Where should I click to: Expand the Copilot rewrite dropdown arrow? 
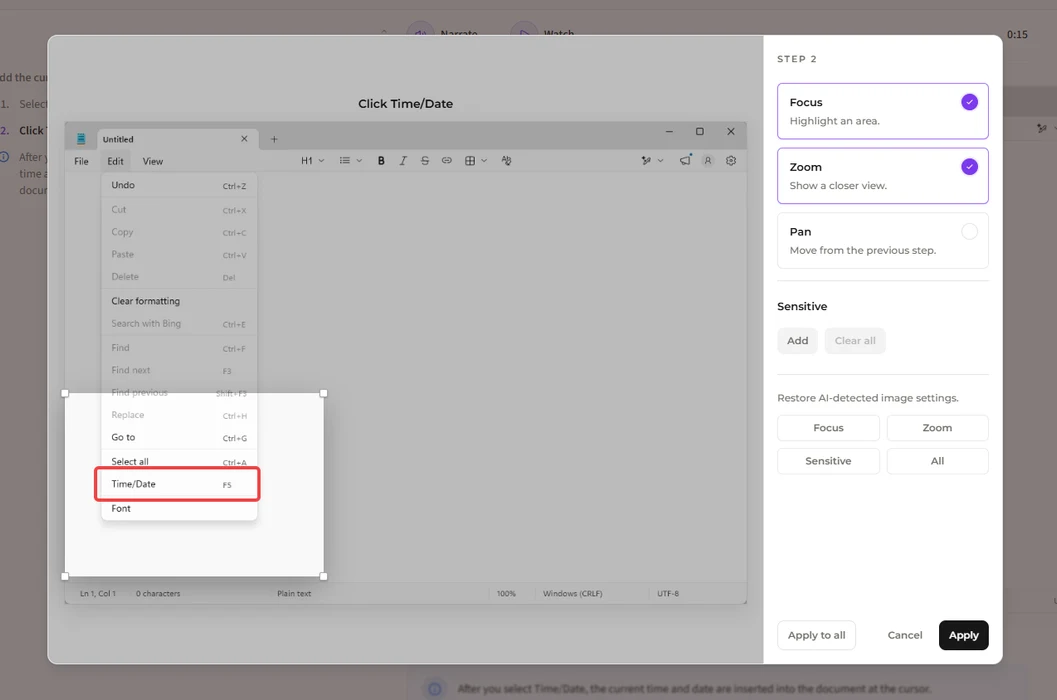[x=661, y=161]
